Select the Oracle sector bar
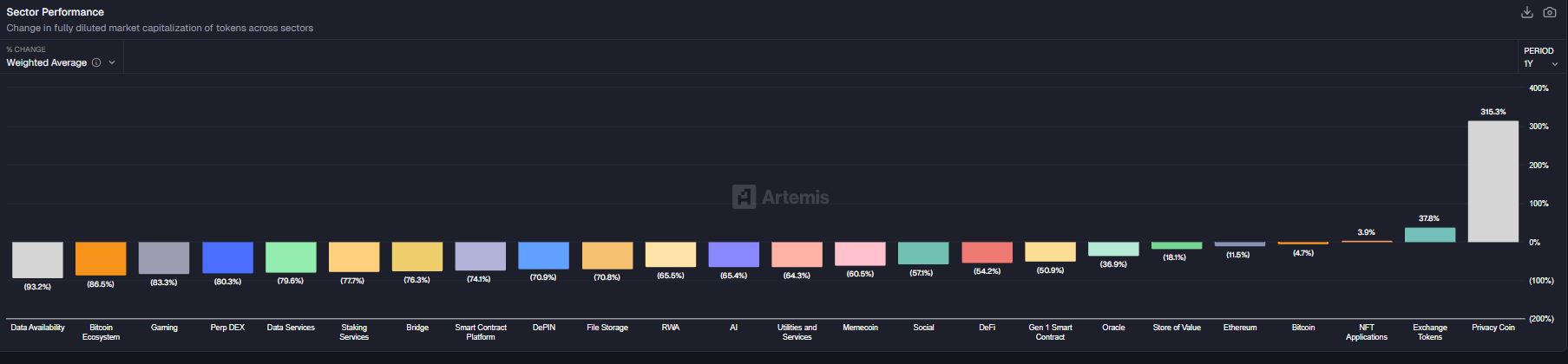Screen dimensions: 1568x364 click(x=1113, y=249)
